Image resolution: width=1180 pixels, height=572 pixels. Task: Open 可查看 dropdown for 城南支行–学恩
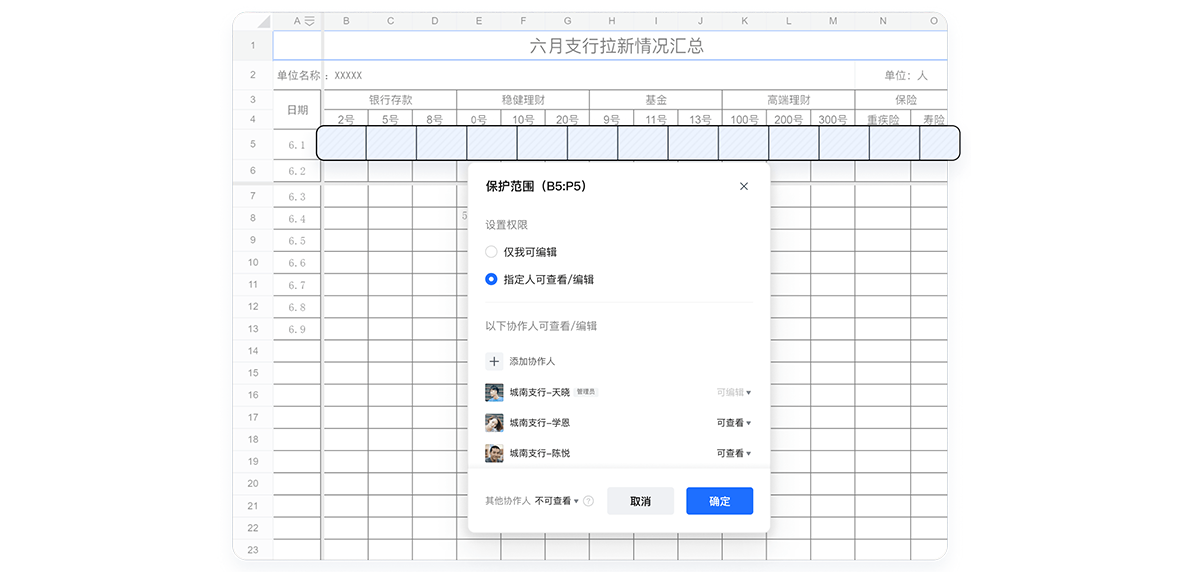tap(733, 423)
